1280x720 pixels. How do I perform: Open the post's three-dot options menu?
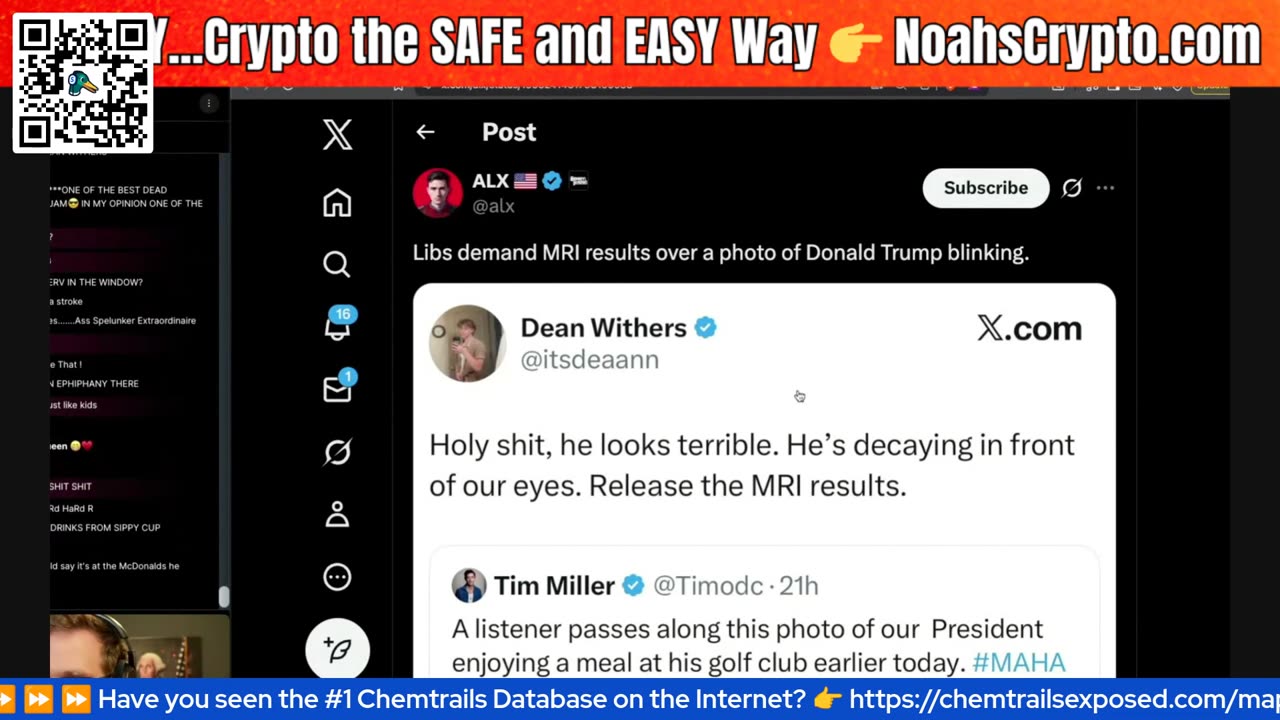[x=1105, y=188]
